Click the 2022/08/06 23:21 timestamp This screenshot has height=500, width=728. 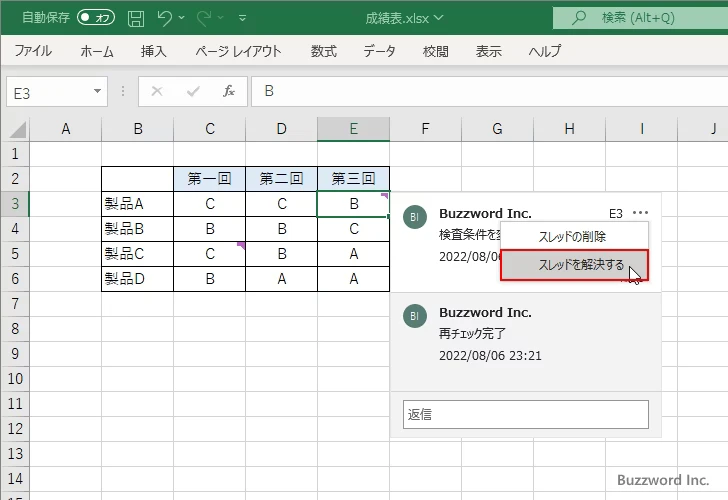coord(490,356)
